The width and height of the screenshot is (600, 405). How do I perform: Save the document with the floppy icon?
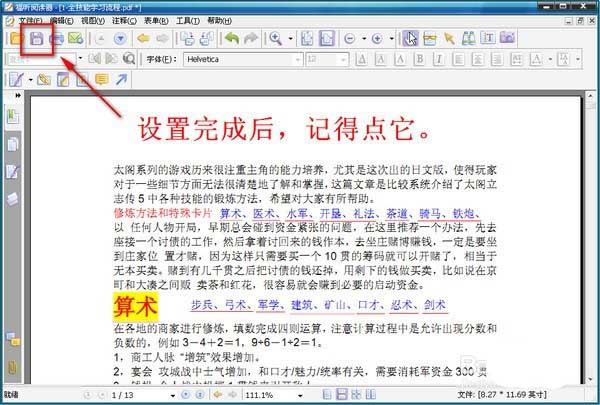[x=37, y=39]
